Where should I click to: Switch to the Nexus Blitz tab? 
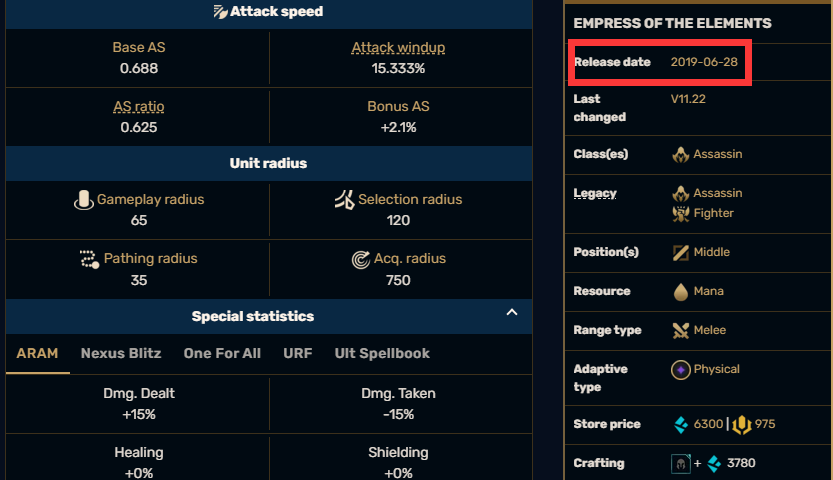pyautogui.click(x=121, y=354)
